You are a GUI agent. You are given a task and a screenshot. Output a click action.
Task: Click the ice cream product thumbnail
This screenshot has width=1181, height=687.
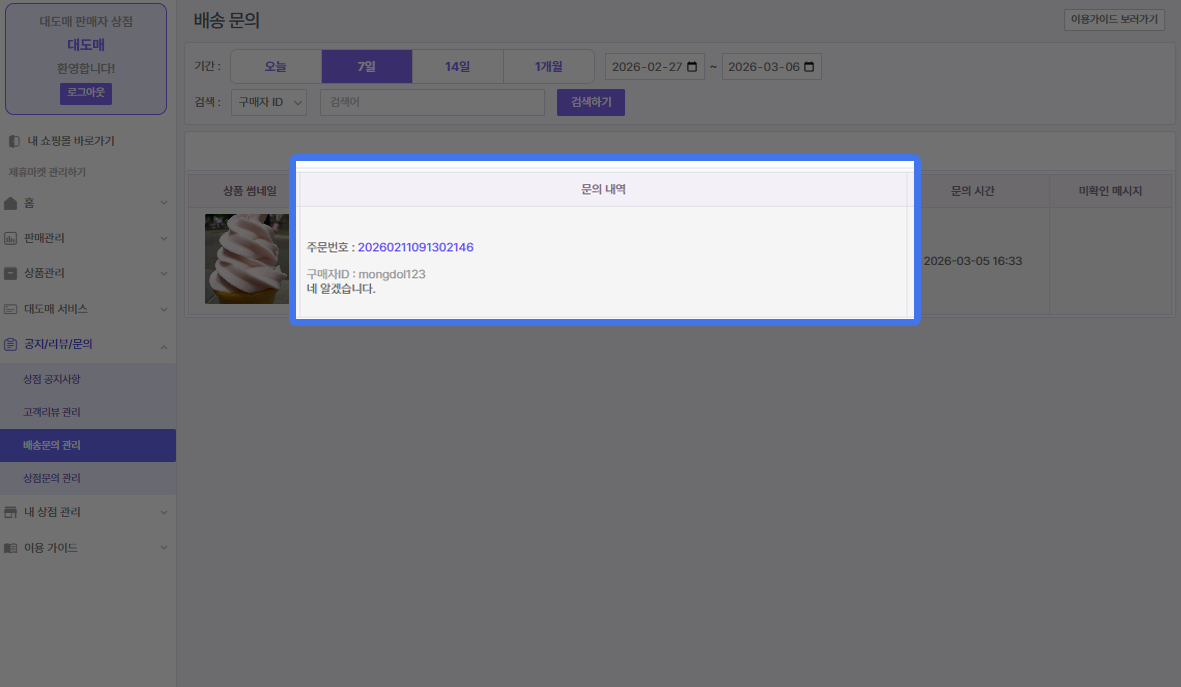pyautogui.click(x=233, y=259)
